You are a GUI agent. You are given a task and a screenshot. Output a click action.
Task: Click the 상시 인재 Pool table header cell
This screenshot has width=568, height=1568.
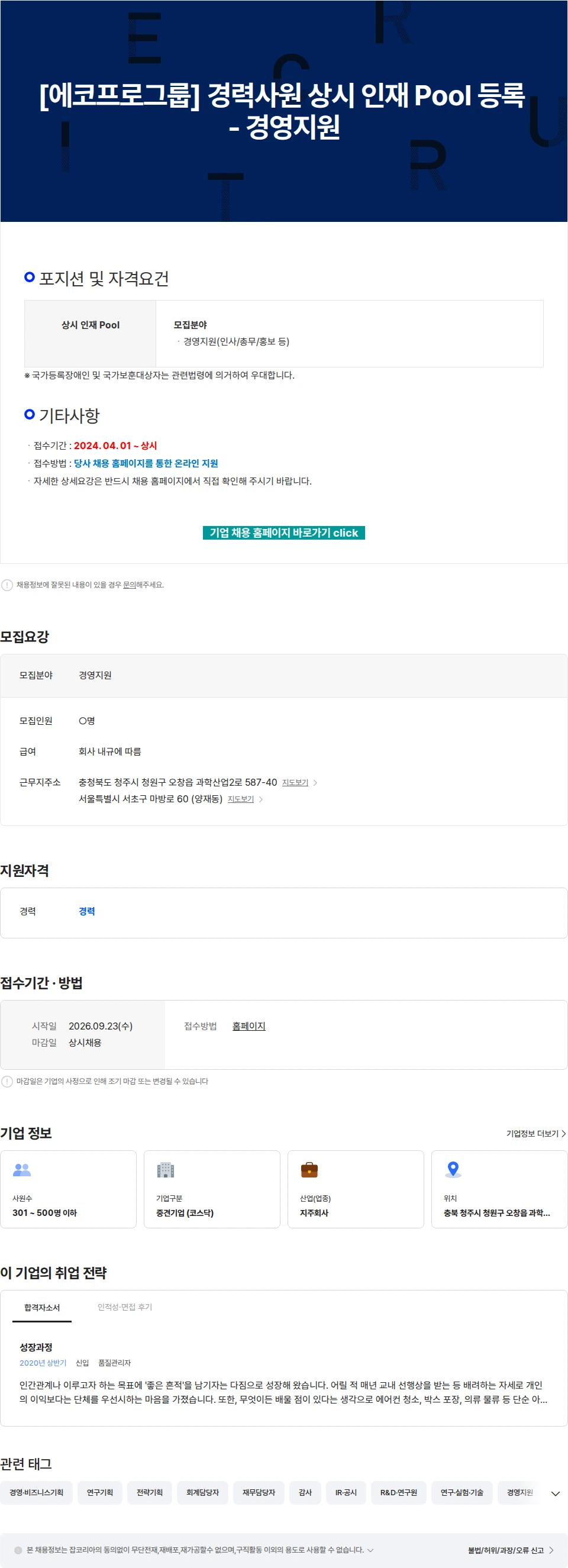[90, 334]
